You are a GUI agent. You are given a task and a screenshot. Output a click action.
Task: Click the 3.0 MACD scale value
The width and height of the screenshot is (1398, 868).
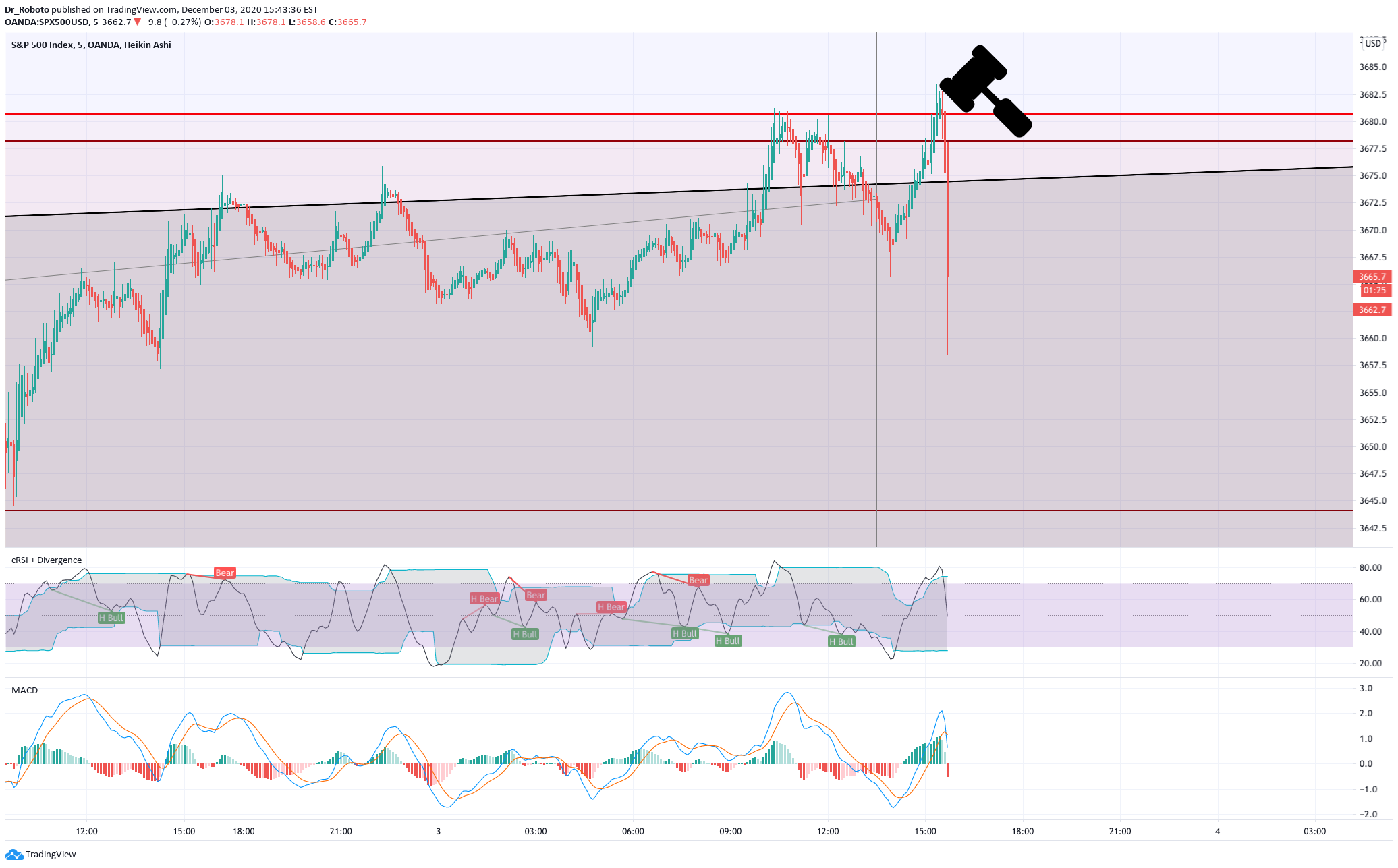(1366, 688)
